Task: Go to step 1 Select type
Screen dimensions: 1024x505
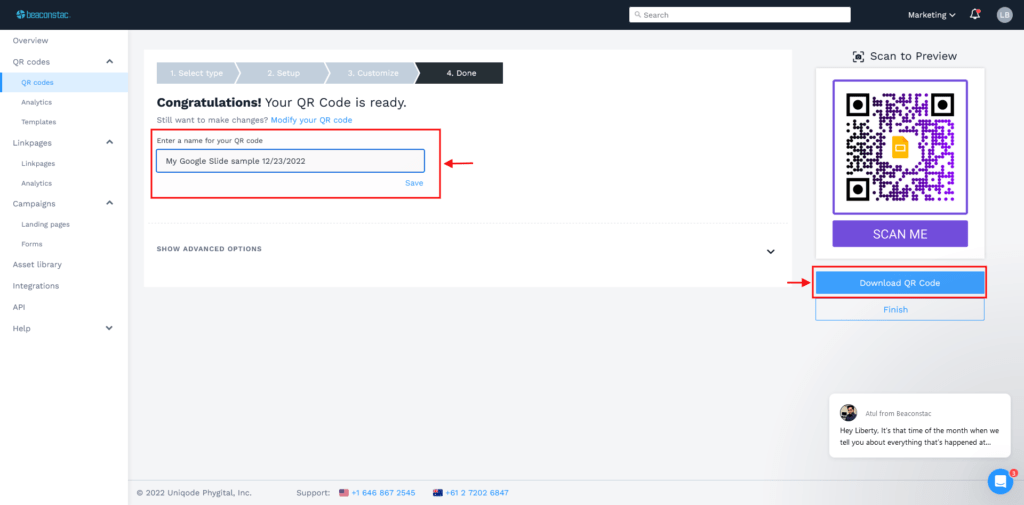Action: (196, 73)
